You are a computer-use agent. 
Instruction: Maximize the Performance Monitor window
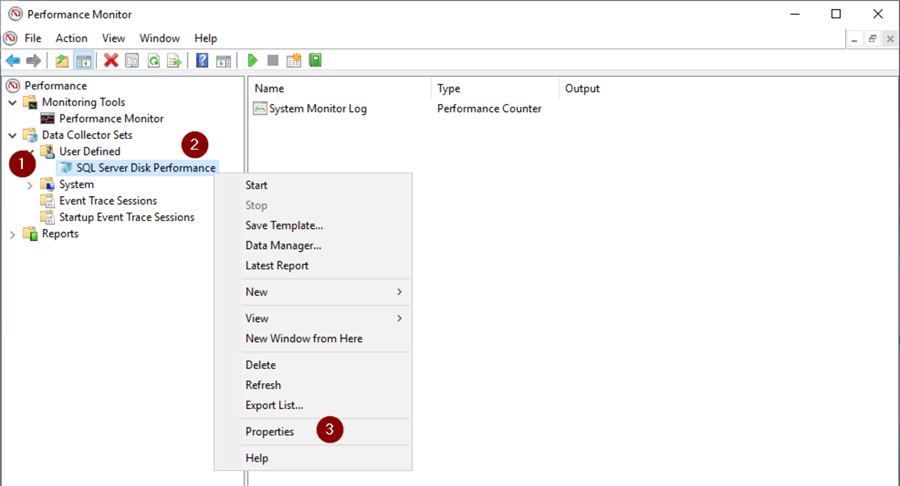click(x=836, y=14)
